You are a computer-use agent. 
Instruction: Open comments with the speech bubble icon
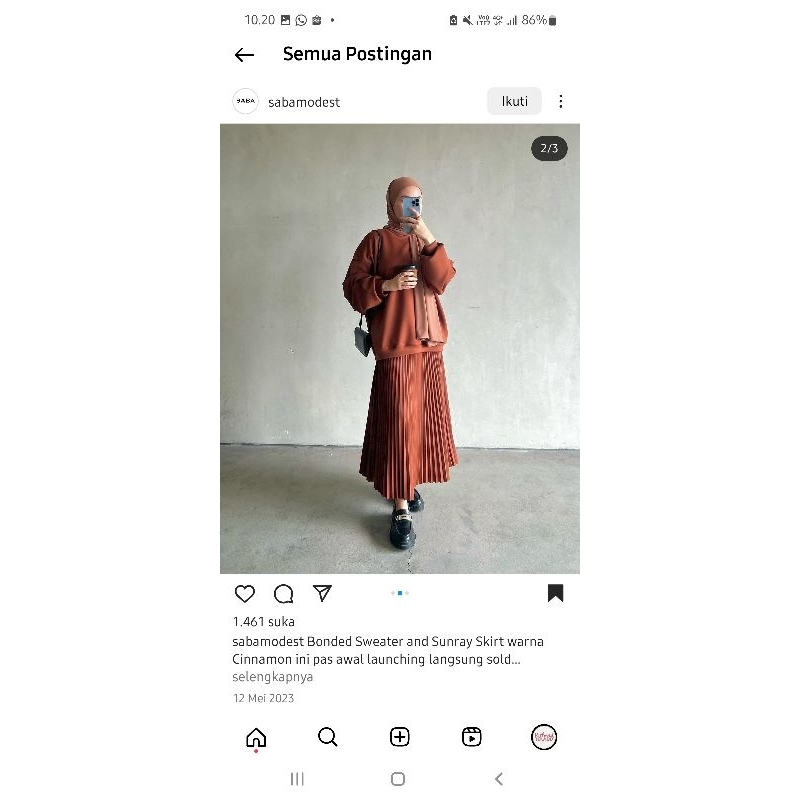click(284, 594)
